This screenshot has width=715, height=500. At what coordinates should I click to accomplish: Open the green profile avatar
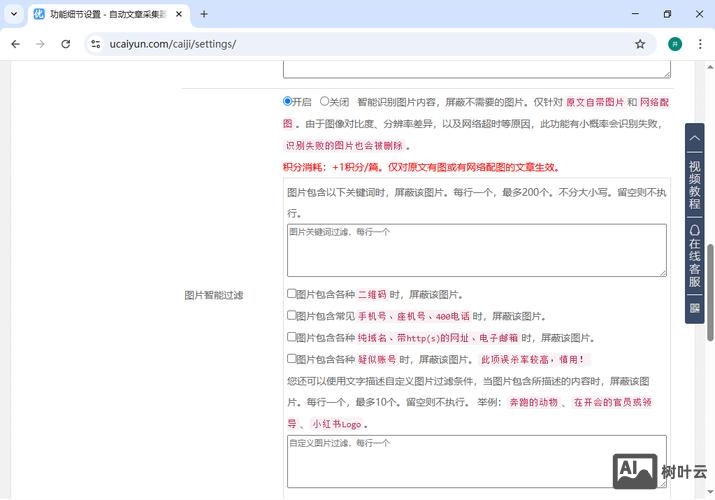(x=675, y=44)
